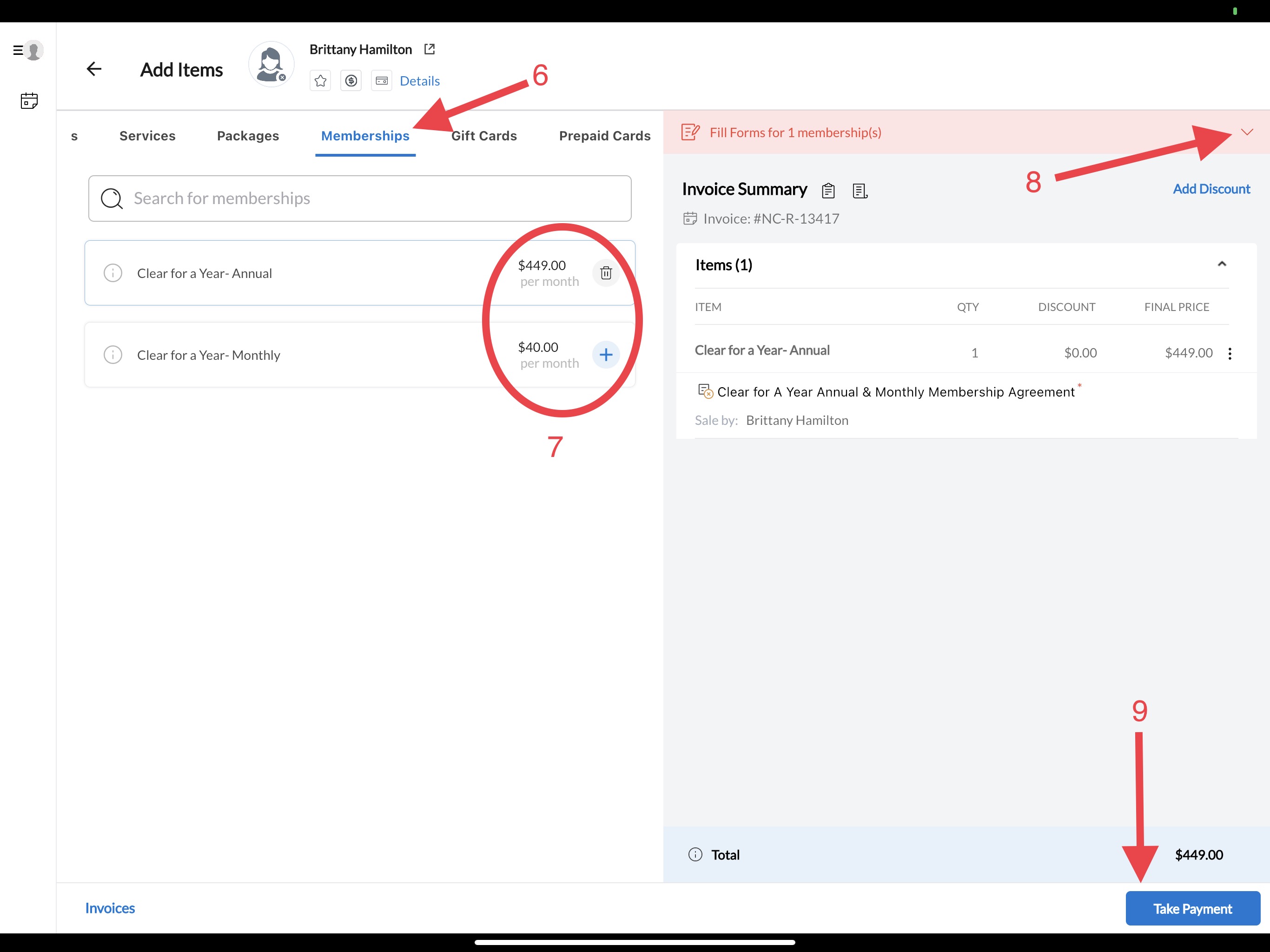Select the Memberships tab
This screenshot has width=1270, height=952.
(365, 136)
